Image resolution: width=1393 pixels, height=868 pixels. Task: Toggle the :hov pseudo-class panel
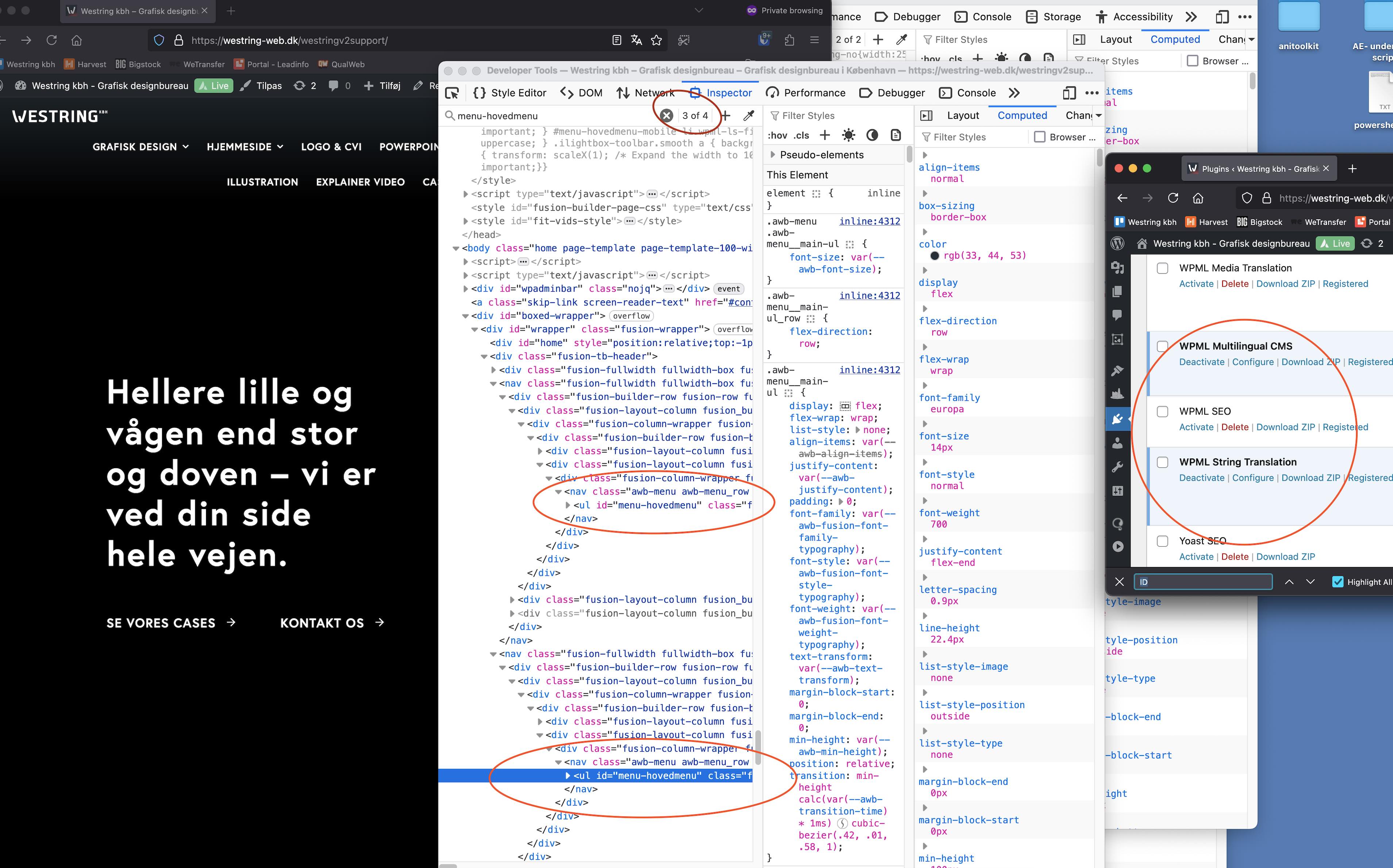[x=777, y=135]
